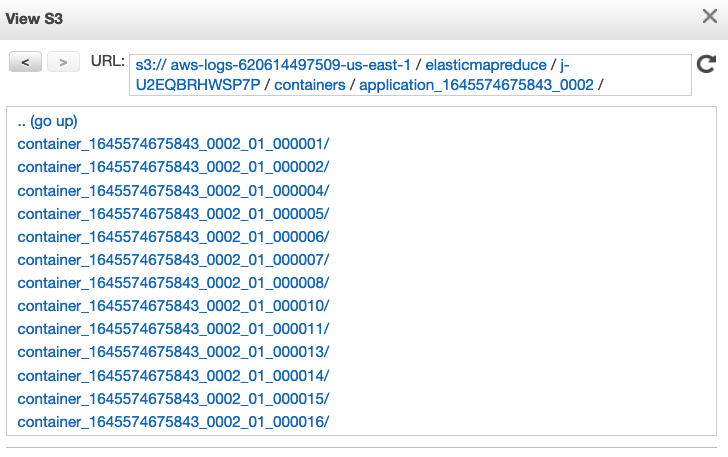
Task: Open folder container ending in 000013
Action: 173,352
